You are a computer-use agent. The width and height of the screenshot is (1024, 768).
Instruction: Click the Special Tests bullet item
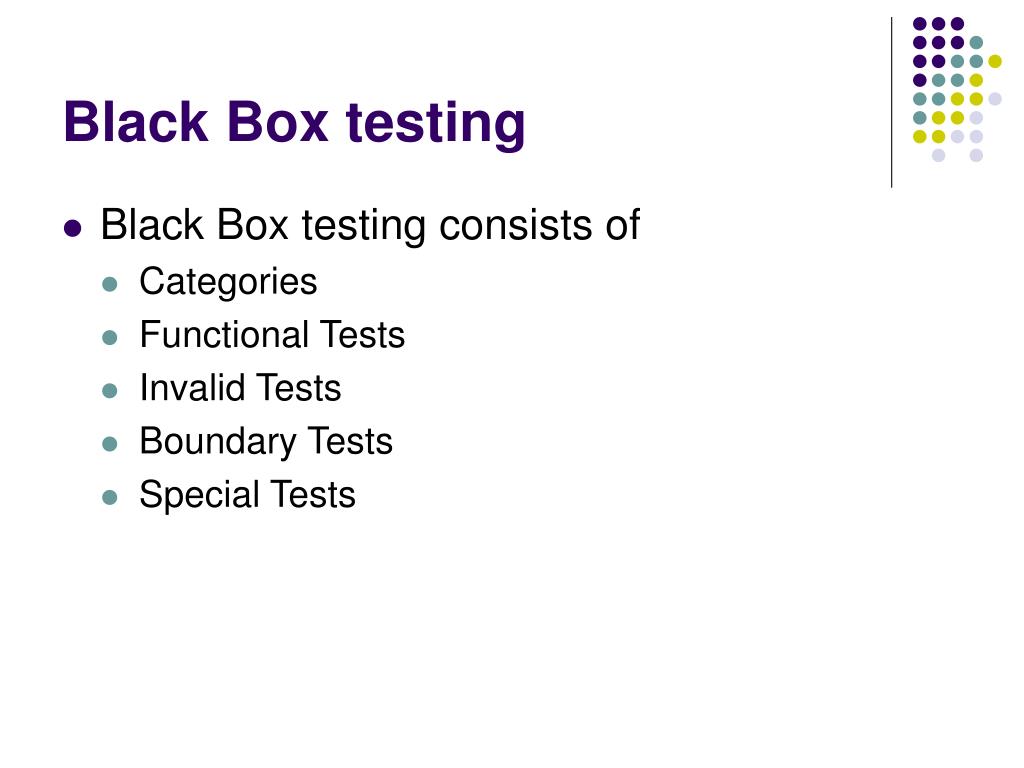coord(248,494)
